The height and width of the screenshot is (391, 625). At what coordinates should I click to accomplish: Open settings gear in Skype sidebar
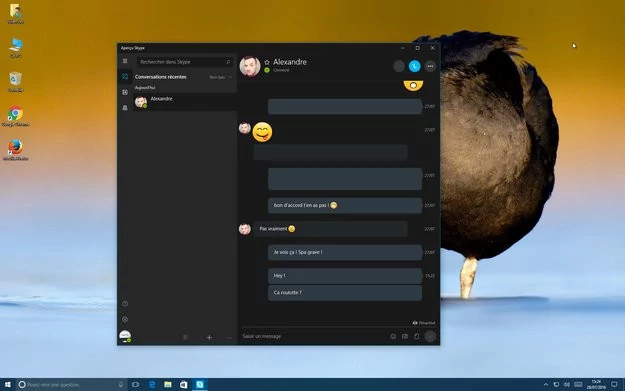pyautogui.click(x=125, y=319)
